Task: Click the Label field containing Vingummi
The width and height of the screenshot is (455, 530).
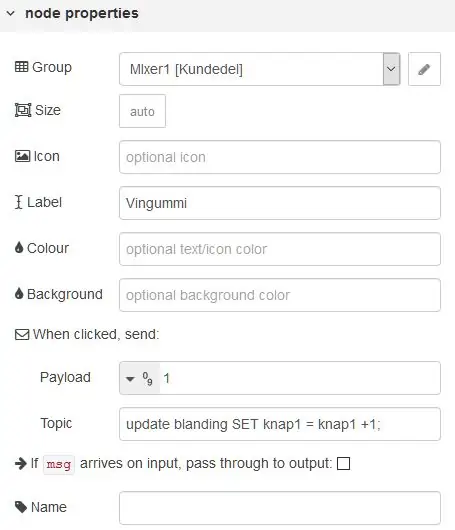Action: [x=280, y=203]
